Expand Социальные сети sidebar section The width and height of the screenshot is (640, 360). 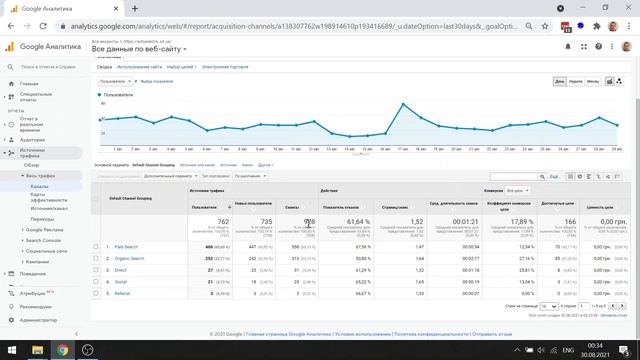(46, 251)
